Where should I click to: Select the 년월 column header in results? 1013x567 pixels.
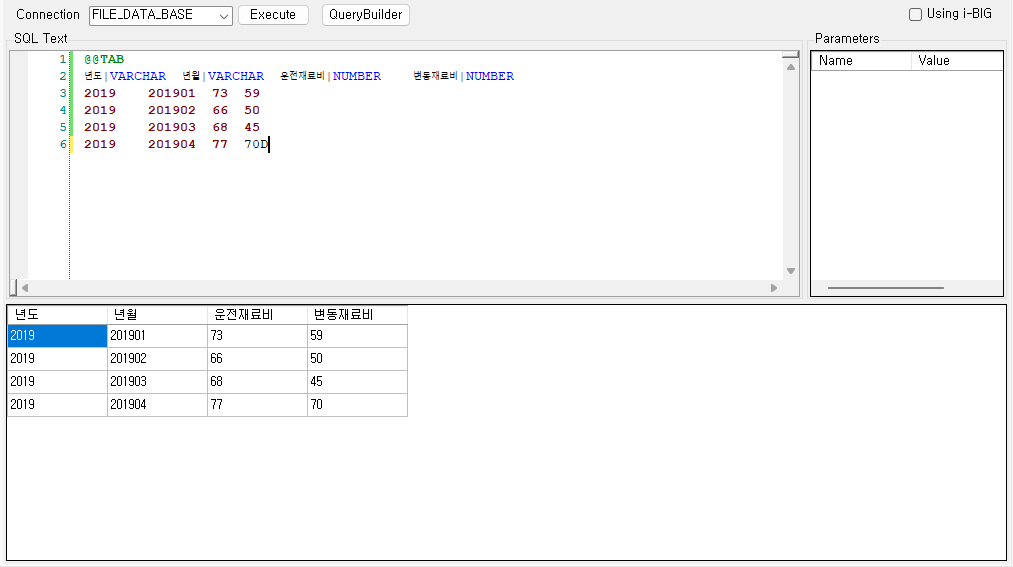157,315
